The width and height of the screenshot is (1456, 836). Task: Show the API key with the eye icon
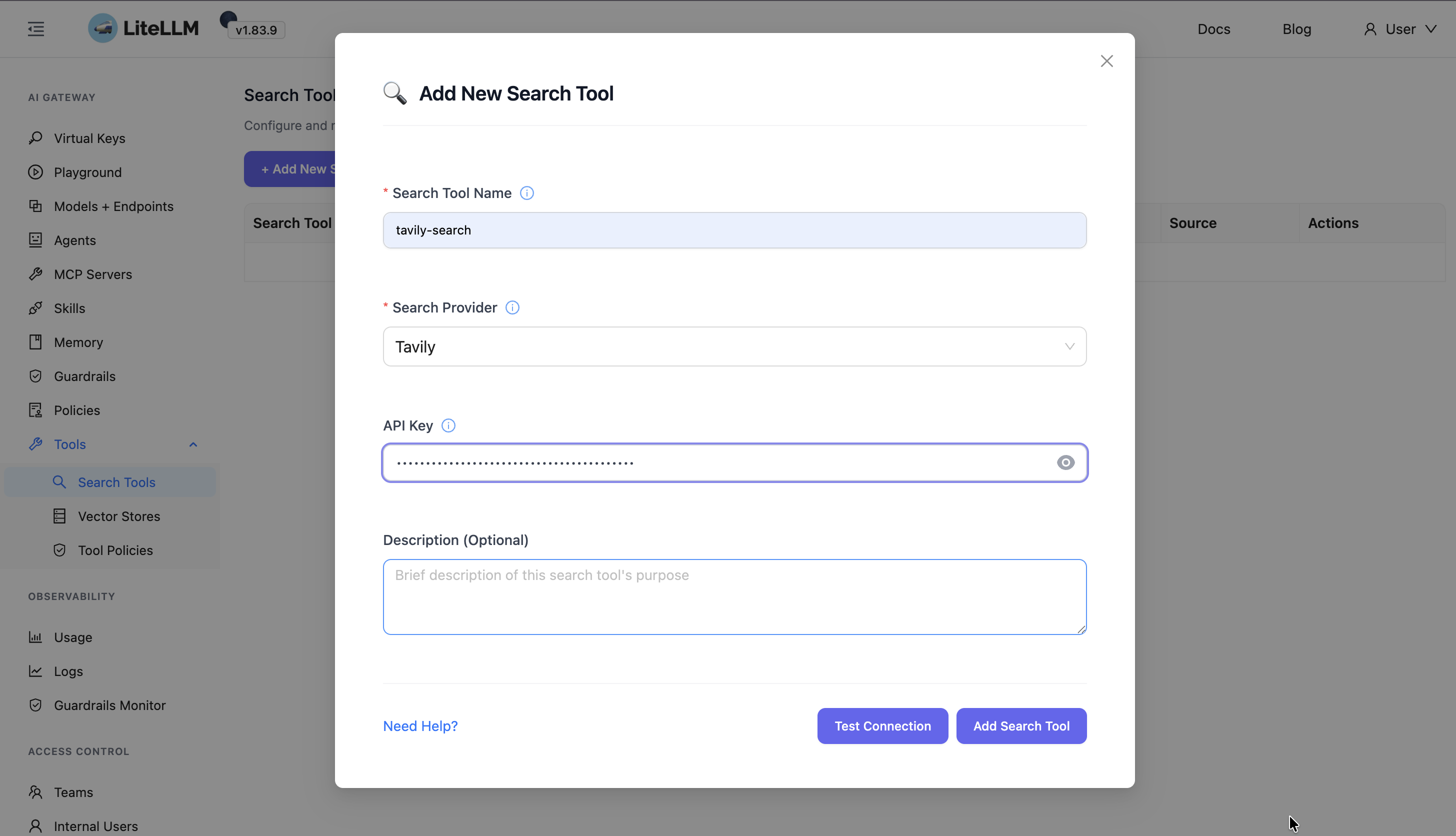1065,463
